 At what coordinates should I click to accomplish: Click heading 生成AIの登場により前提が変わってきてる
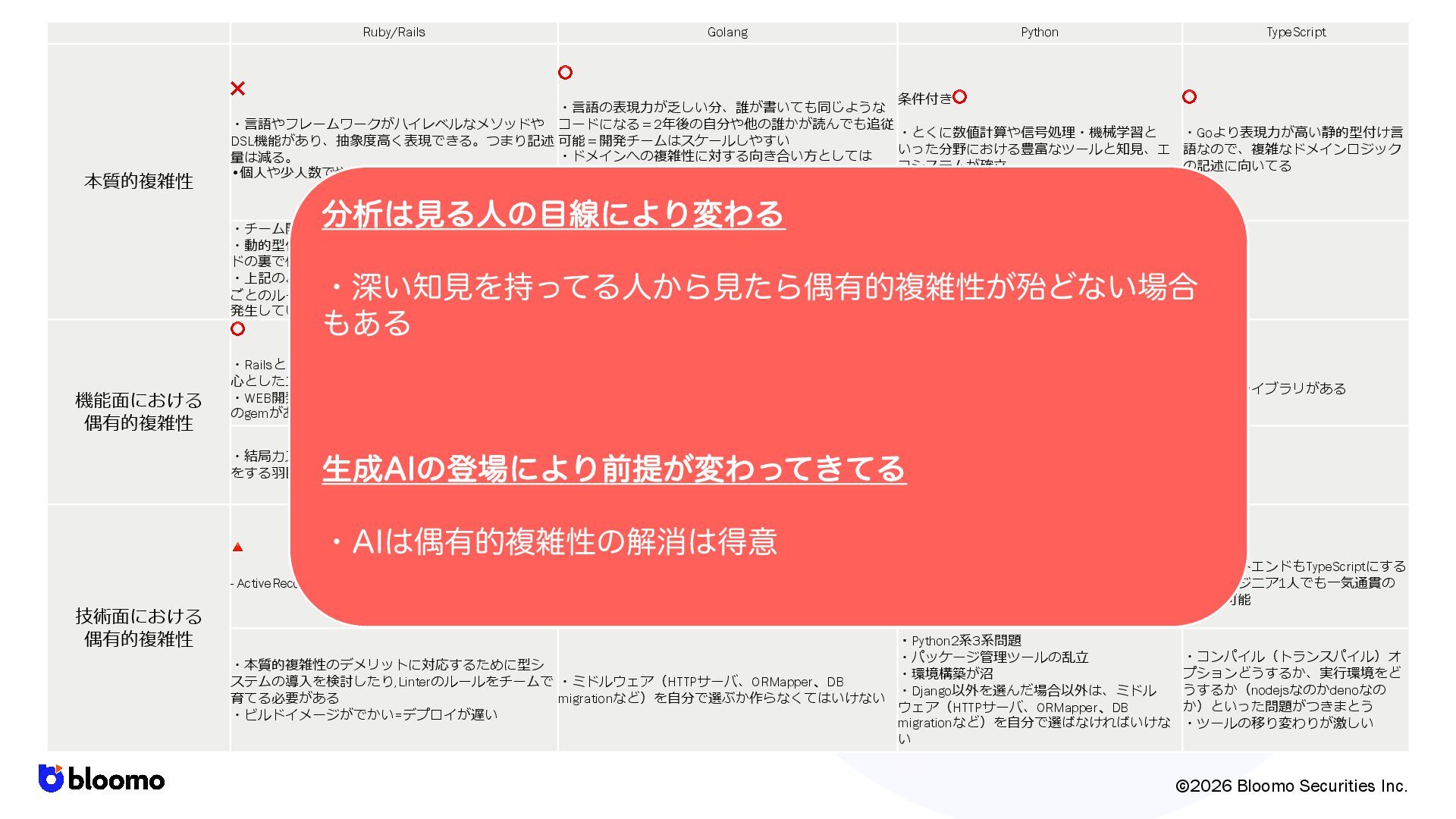coord(614,469)
